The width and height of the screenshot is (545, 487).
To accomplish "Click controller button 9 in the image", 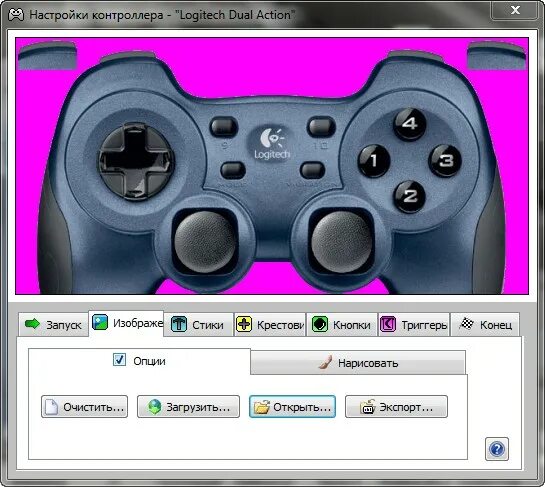I will [x=224, y=126].
